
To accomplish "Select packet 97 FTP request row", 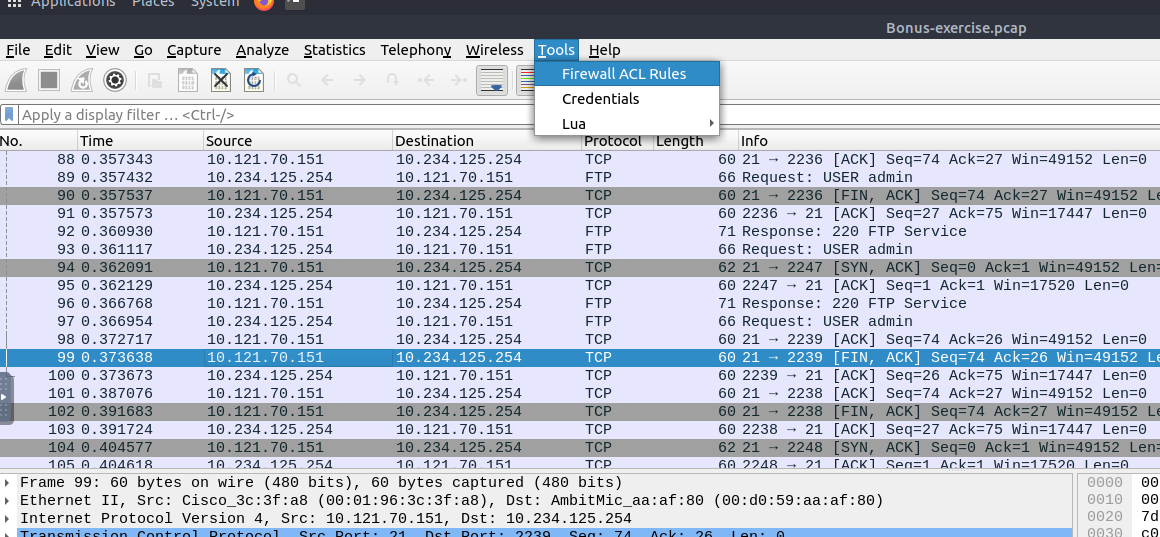I will coord(580,322).
